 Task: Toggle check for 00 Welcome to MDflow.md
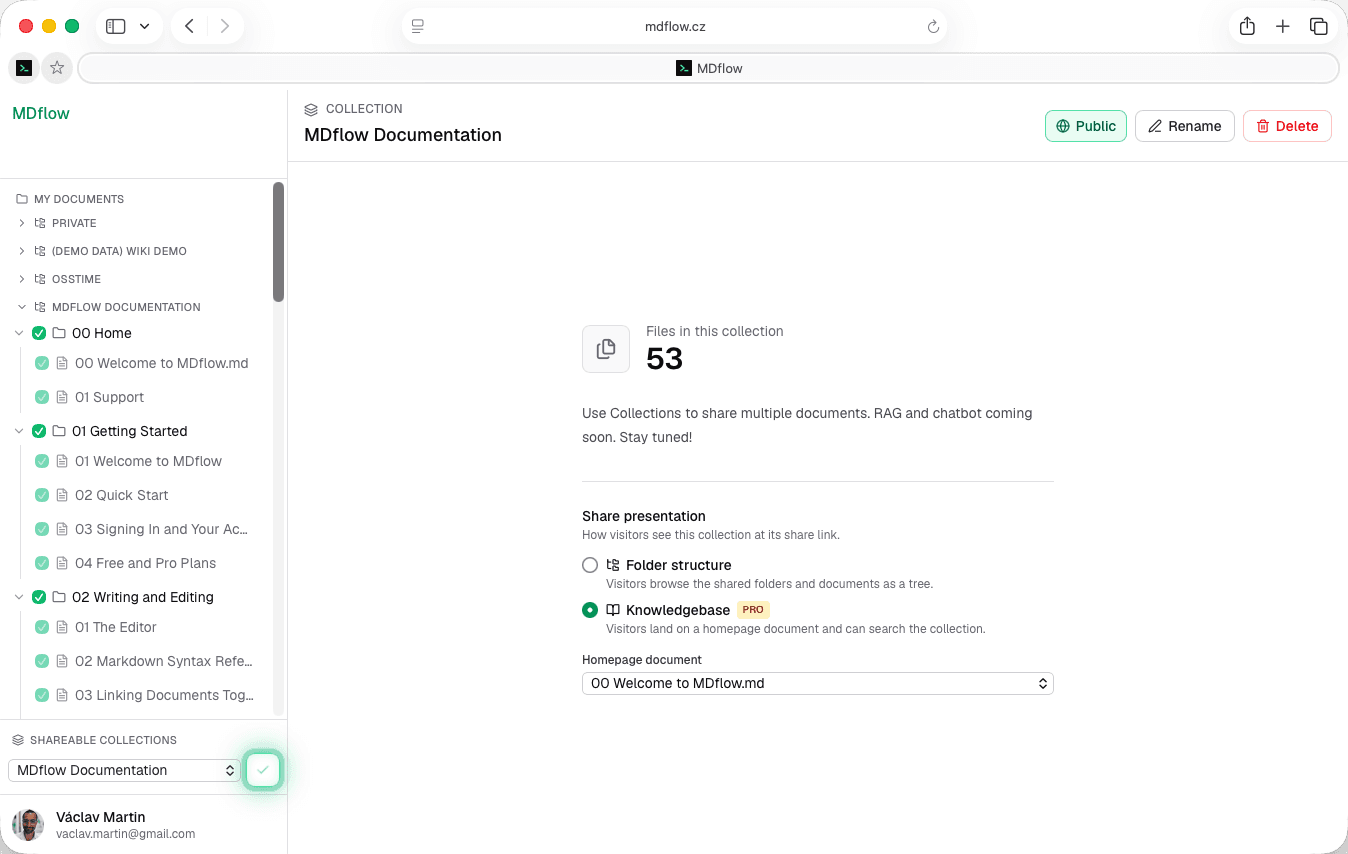click(42, 363)
